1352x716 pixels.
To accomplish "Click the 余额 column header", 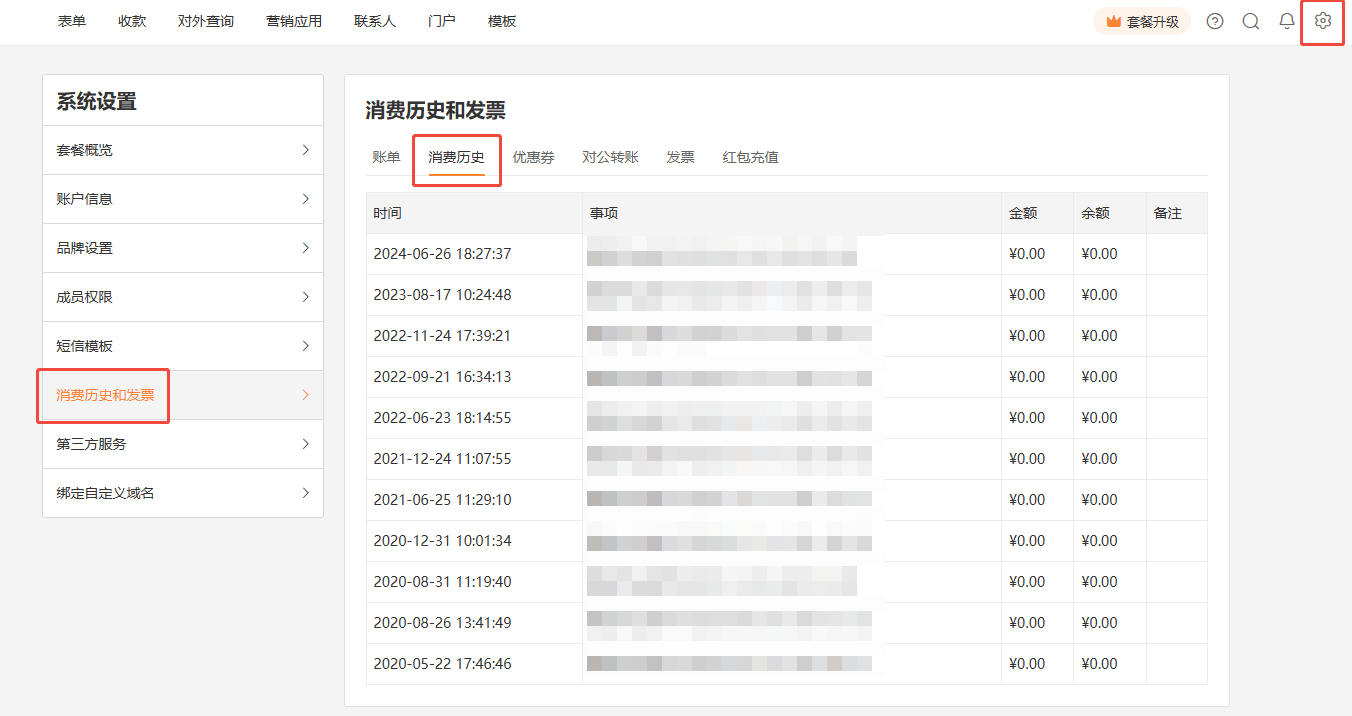I will [x=1110, y=213].
